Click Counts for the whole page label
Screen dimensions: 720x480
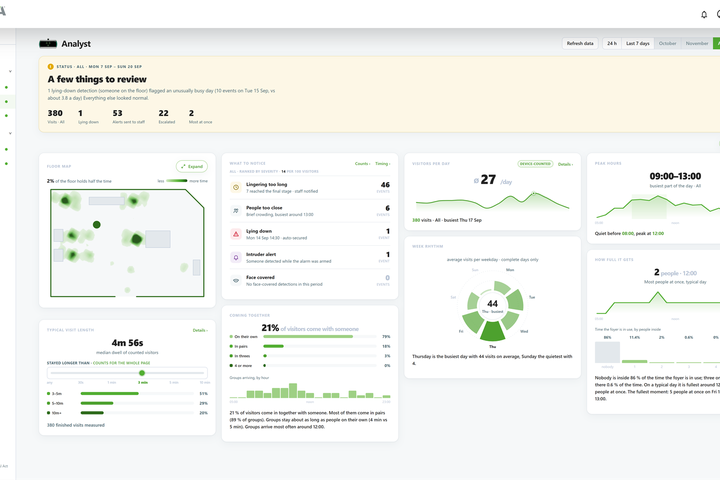point(121,363)
